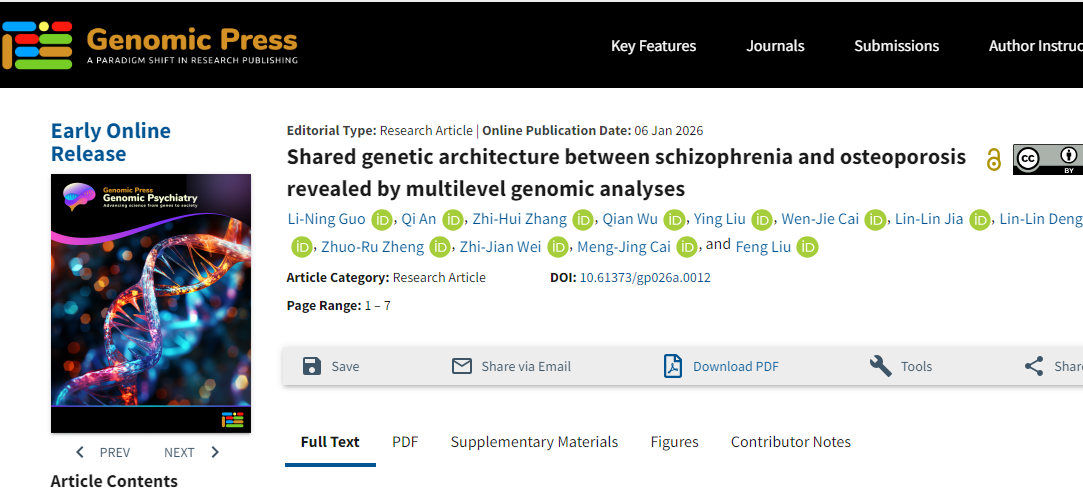Click the Share network icon
Viewport: 1083px width, 499px height.
(x=1034, y=366)
